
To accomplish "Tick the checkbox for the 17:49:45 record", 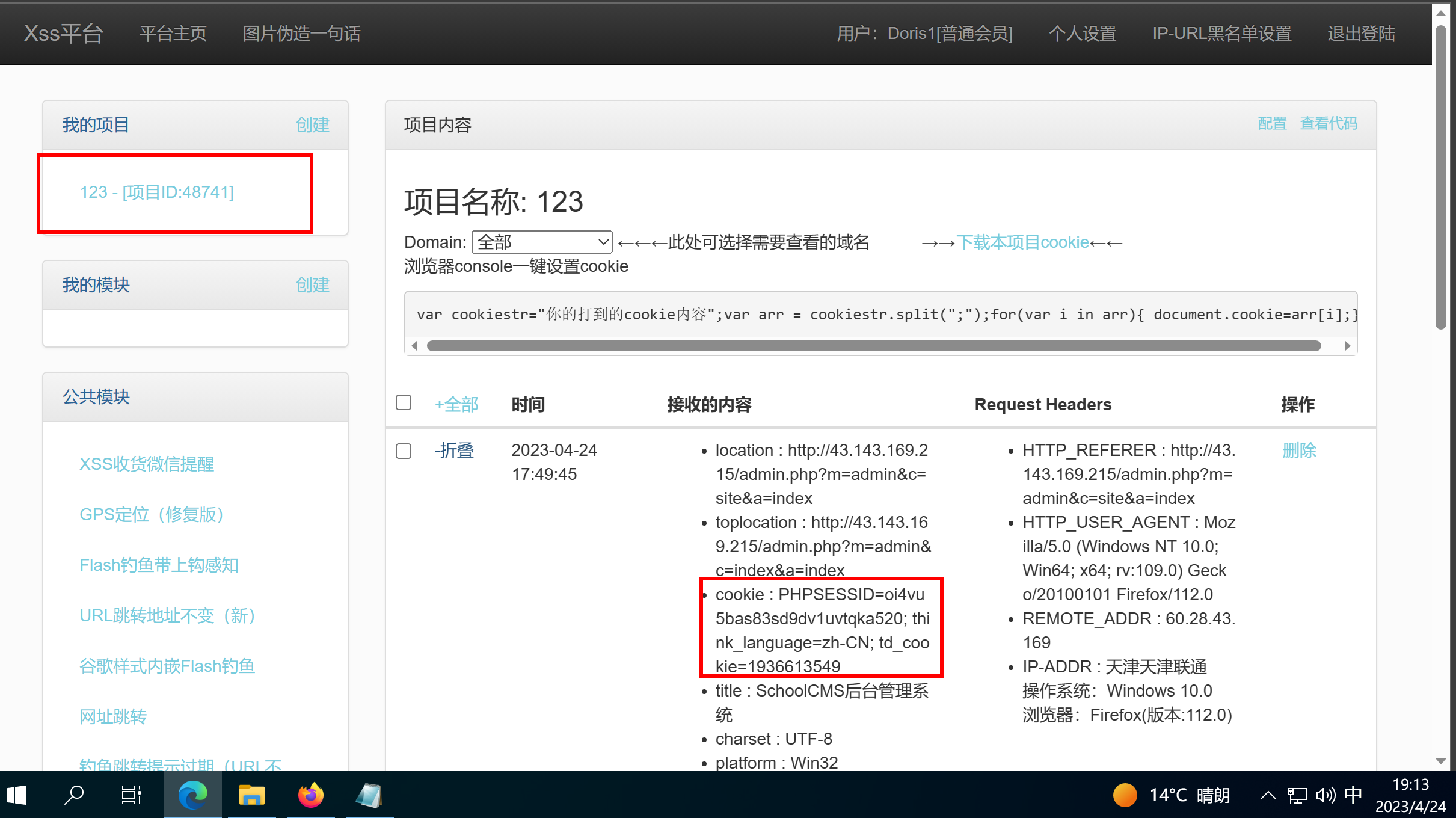I will click(404, 451).
